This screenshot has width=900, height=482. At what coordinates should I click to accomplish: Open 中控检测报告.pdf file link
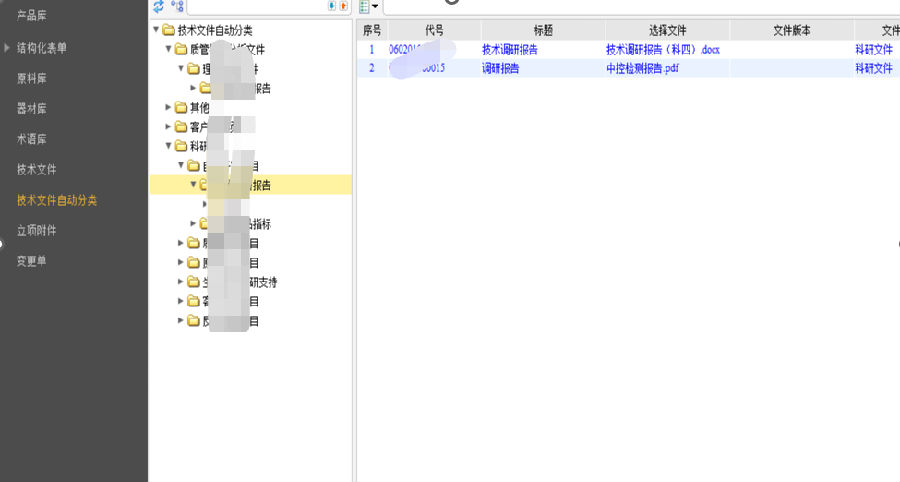(x=642, y=68)
